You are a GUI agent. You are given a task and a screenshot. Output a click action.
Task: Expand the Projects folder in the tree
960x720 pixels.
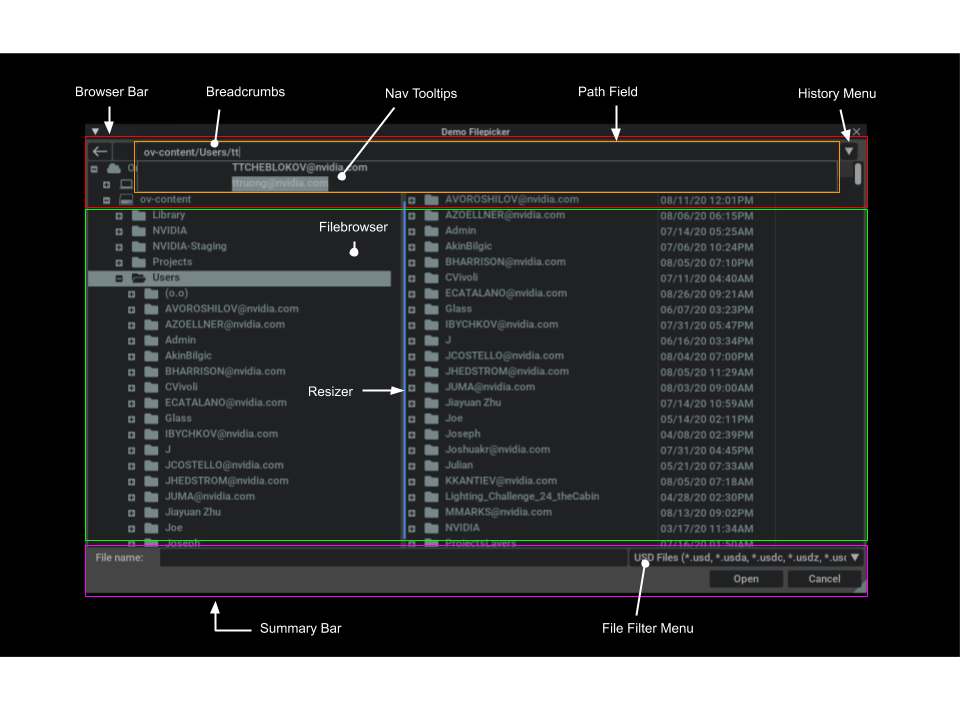[119, 262]
